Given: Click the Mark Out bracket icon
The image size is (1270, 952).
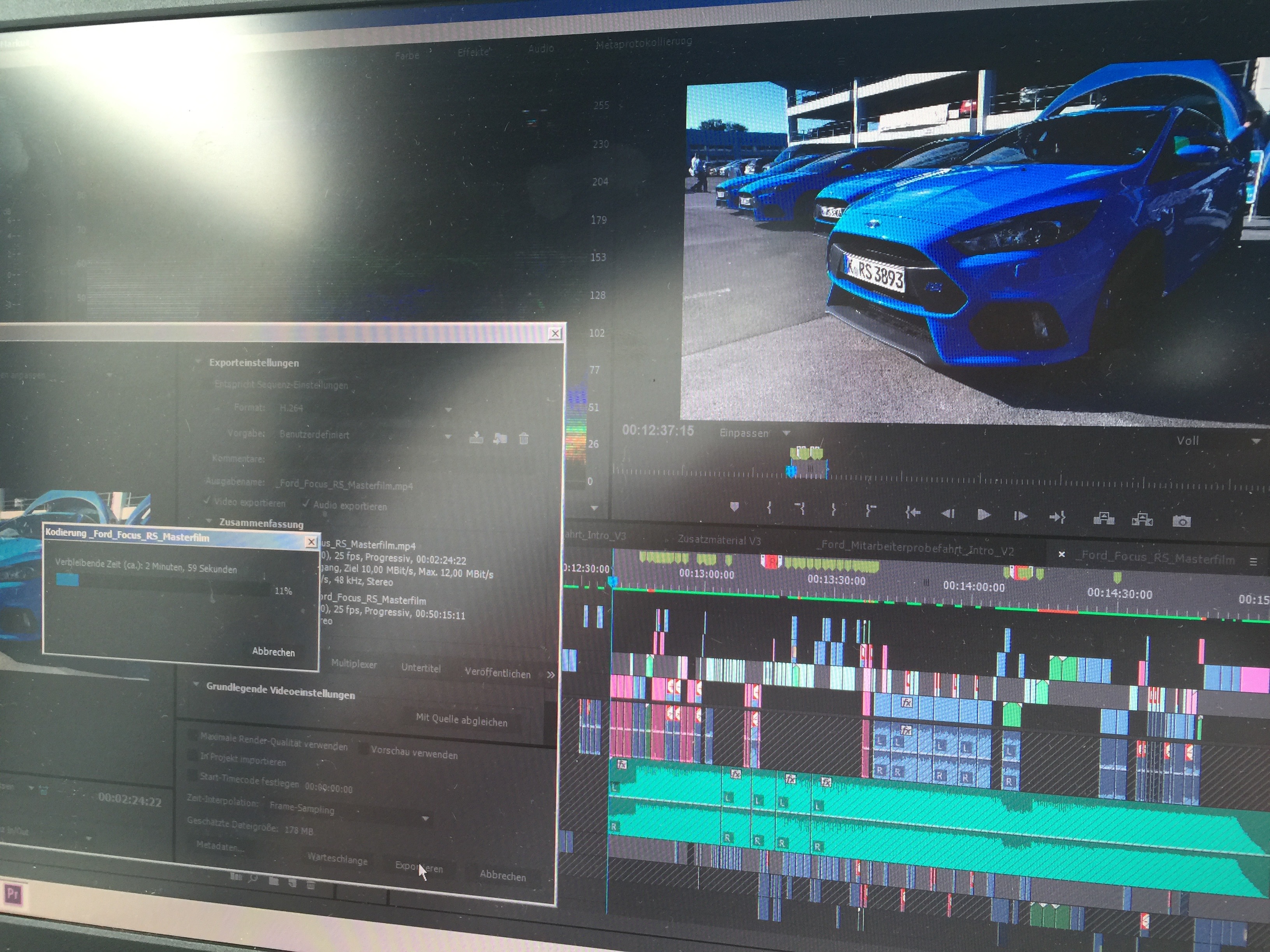Looking at the screenshot, I should tap(833, 509).
